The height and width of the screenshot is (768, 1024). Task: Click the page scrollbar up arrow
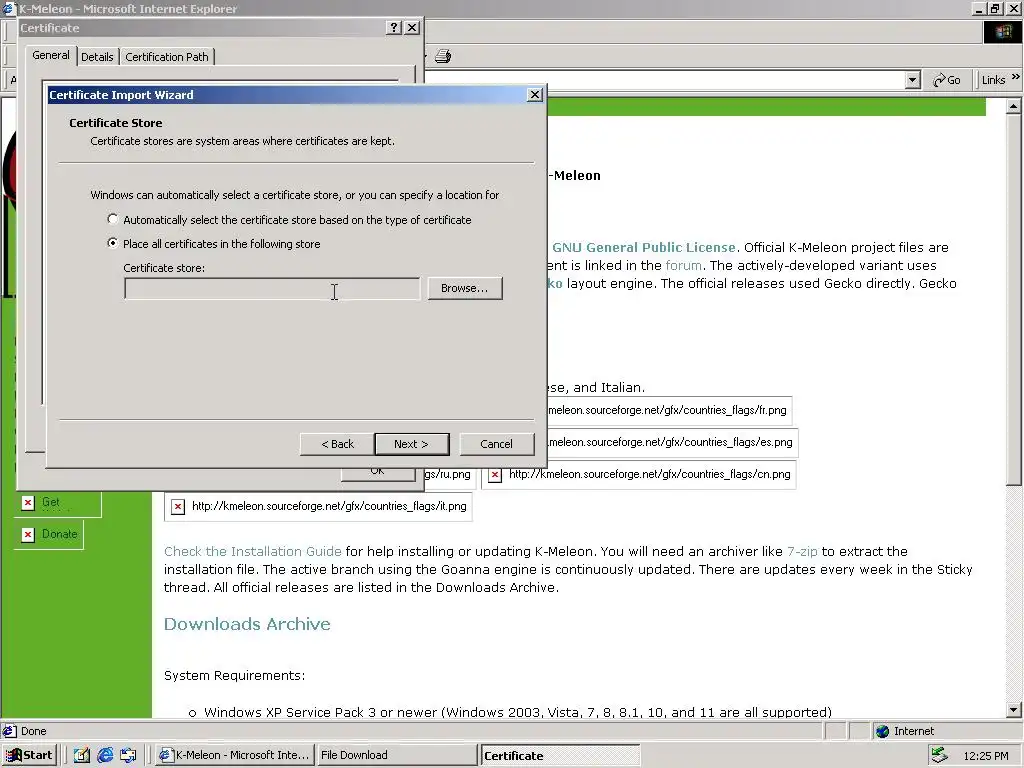pyautogui.click(x=1013, y=106)
